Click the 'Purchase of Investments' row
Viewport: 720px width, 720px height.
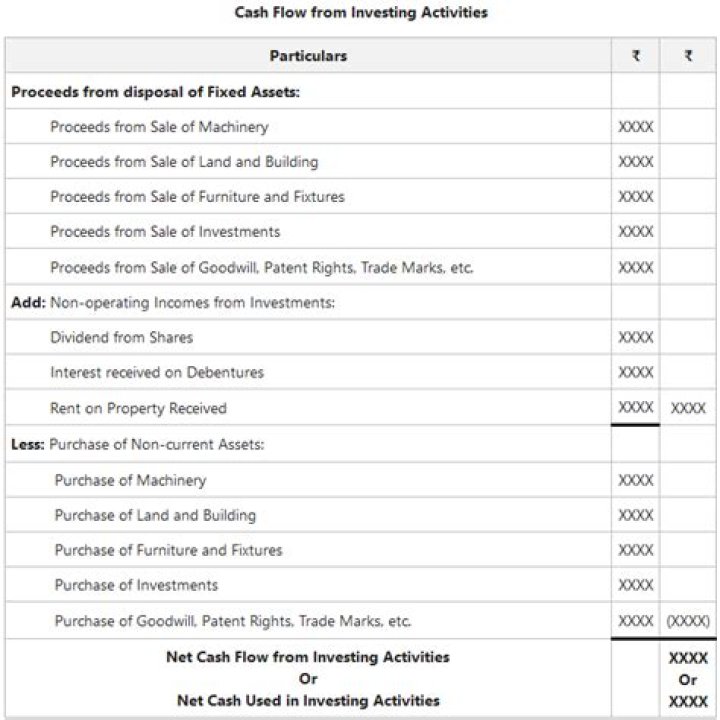pos(136,585)
